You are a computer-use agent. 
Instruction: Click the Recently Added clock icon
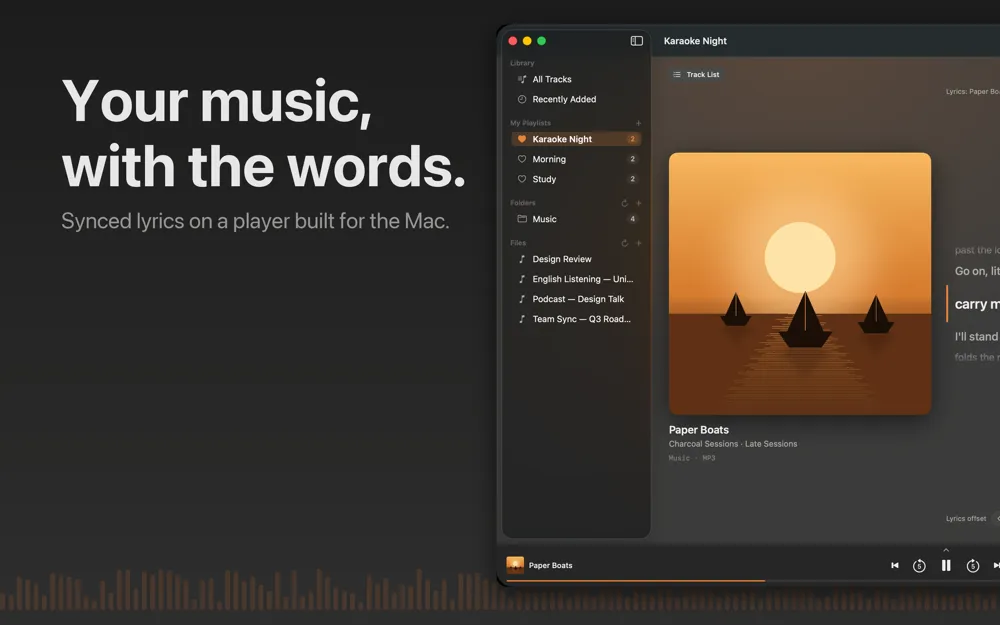pyautogui.click(x=522, y=99)
